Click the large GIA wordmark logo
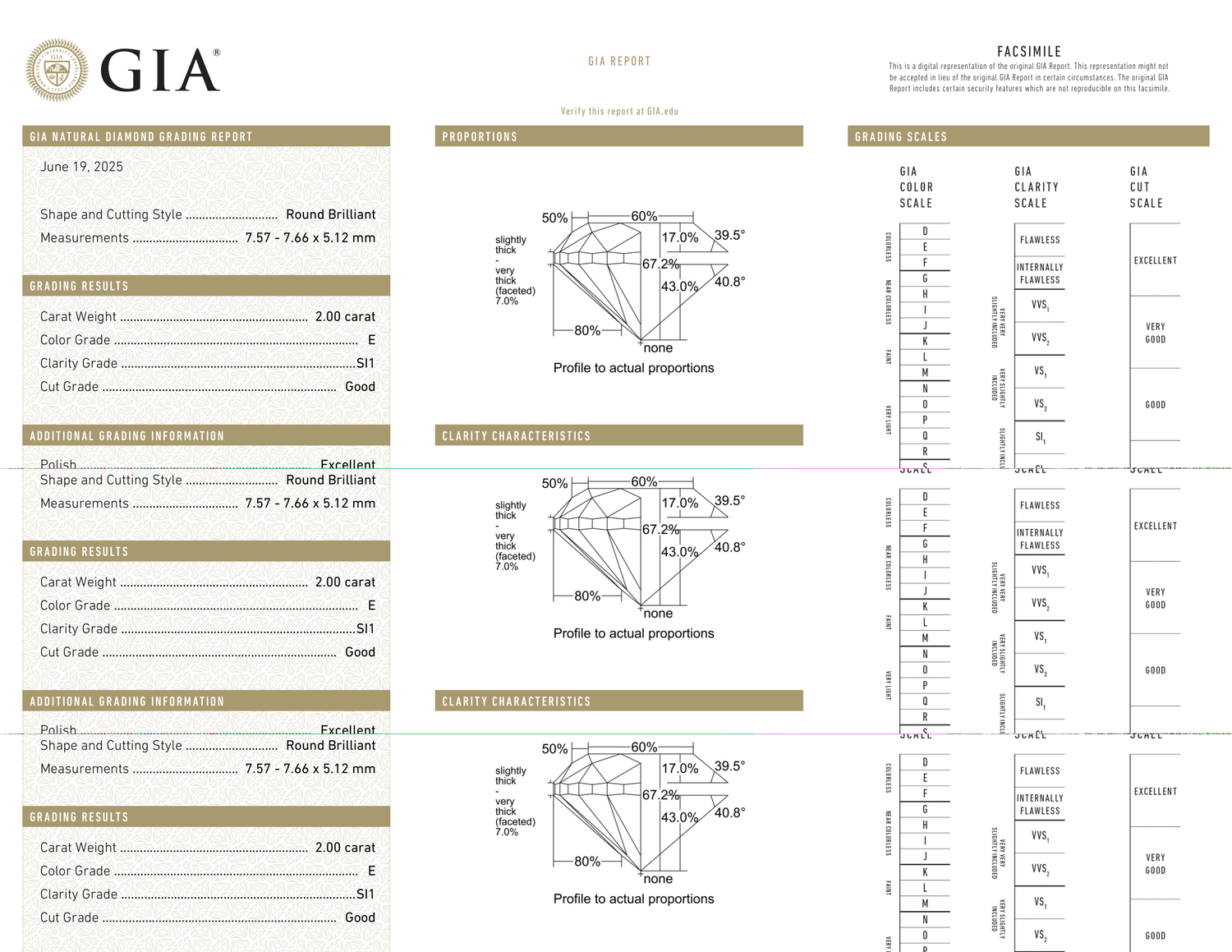Image resolution: width=1232 pixels, height=952 pixels. pos(160,70)
